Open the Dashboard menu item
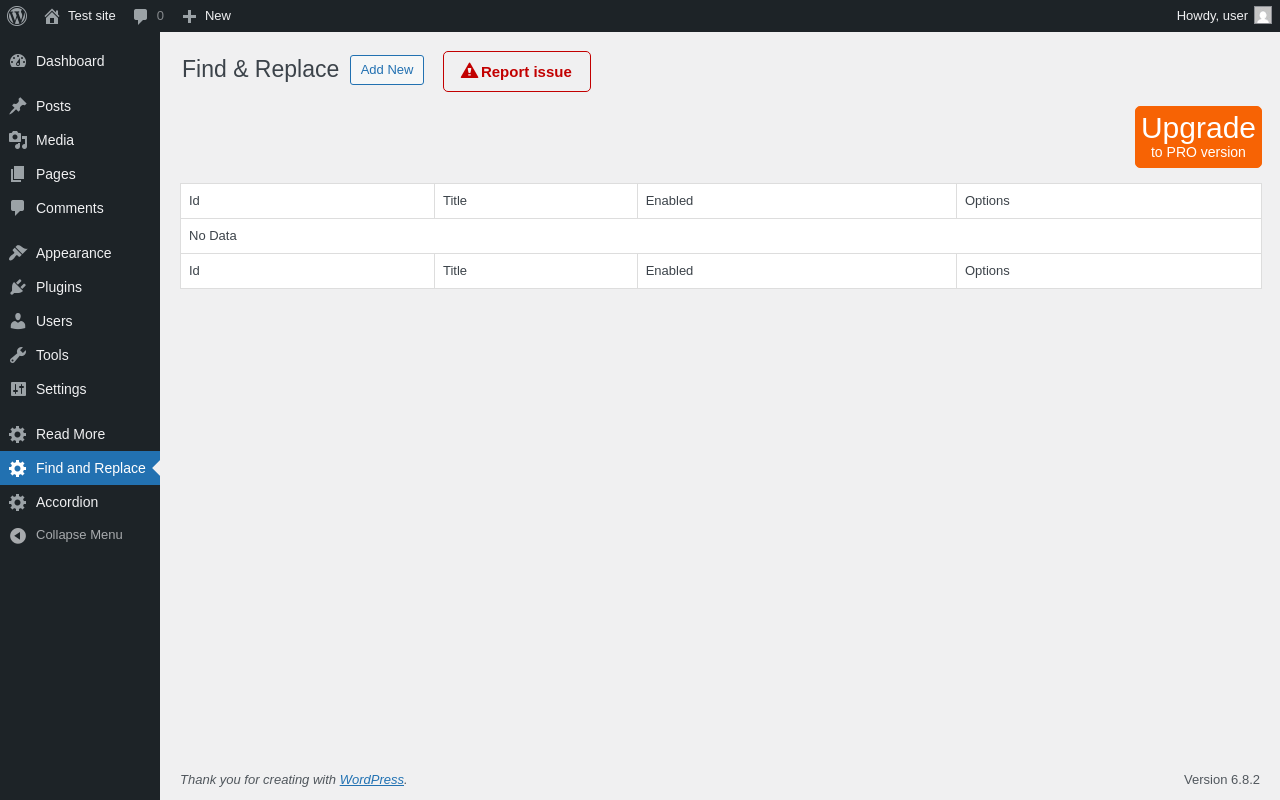The image size is (1280, 800). click(x=70, y=61)
